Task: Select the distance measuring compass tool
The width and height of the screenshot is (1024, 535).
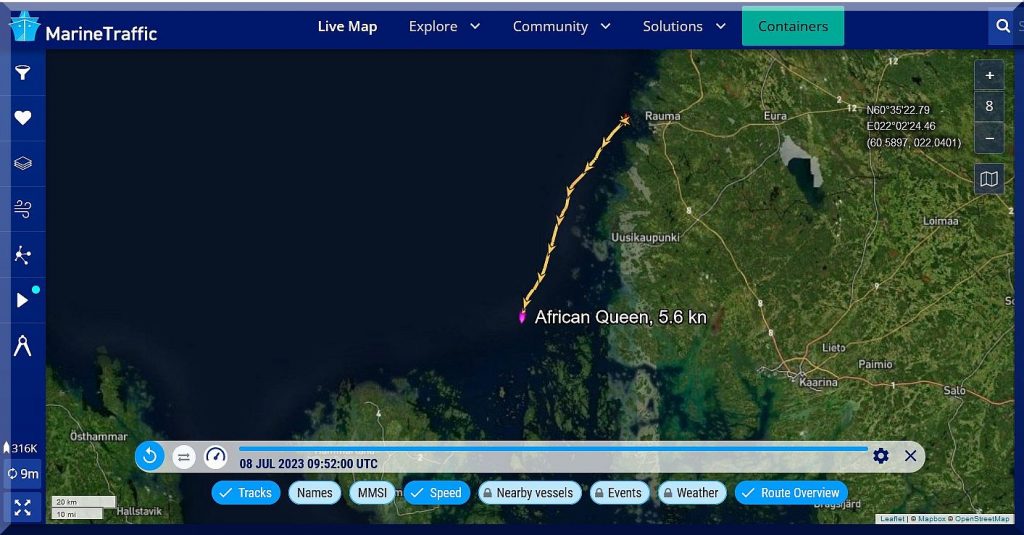Action: (x=22, y=346)
